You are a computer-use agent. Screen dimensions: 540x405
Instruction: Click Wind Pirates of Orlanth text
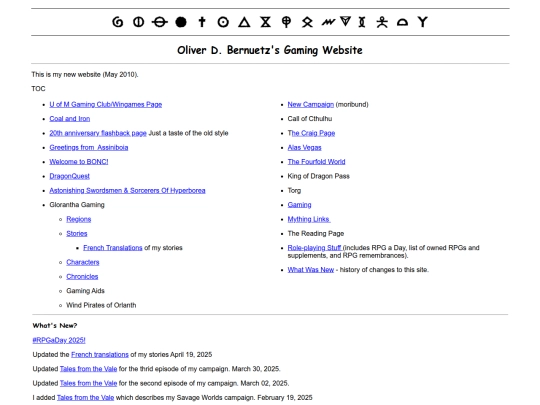pyautogui.click(x=101, y=305)
